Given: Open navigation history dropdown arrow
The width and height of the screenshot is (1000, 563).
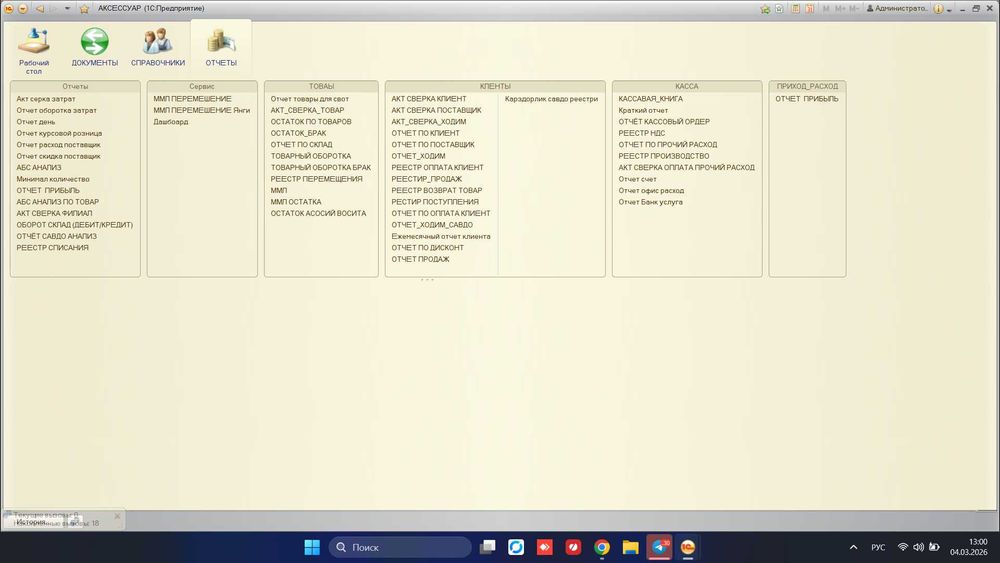Looking at the screenshot, I should [x=68, y=9].
